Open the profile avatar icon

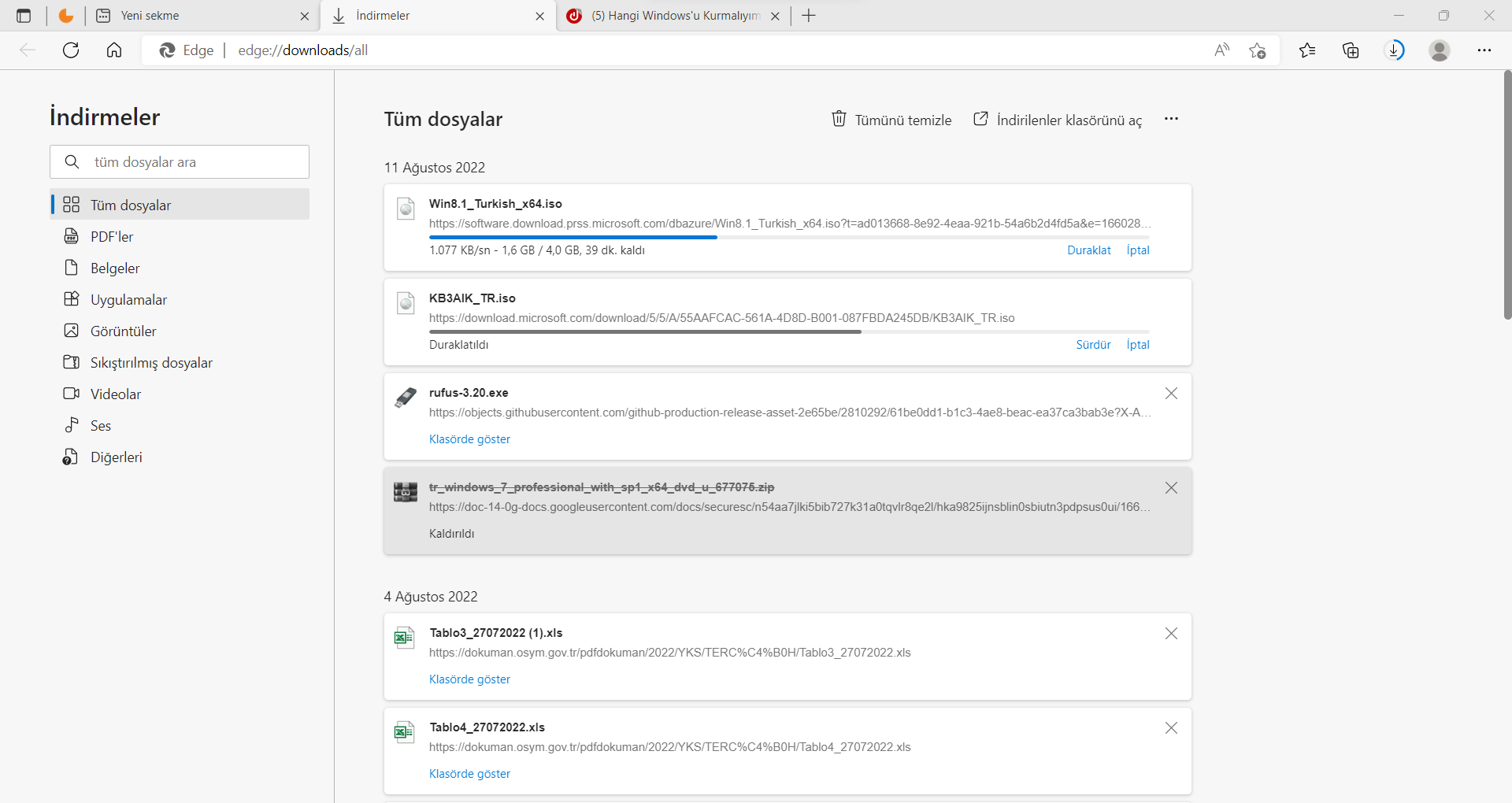(1440, 50)
